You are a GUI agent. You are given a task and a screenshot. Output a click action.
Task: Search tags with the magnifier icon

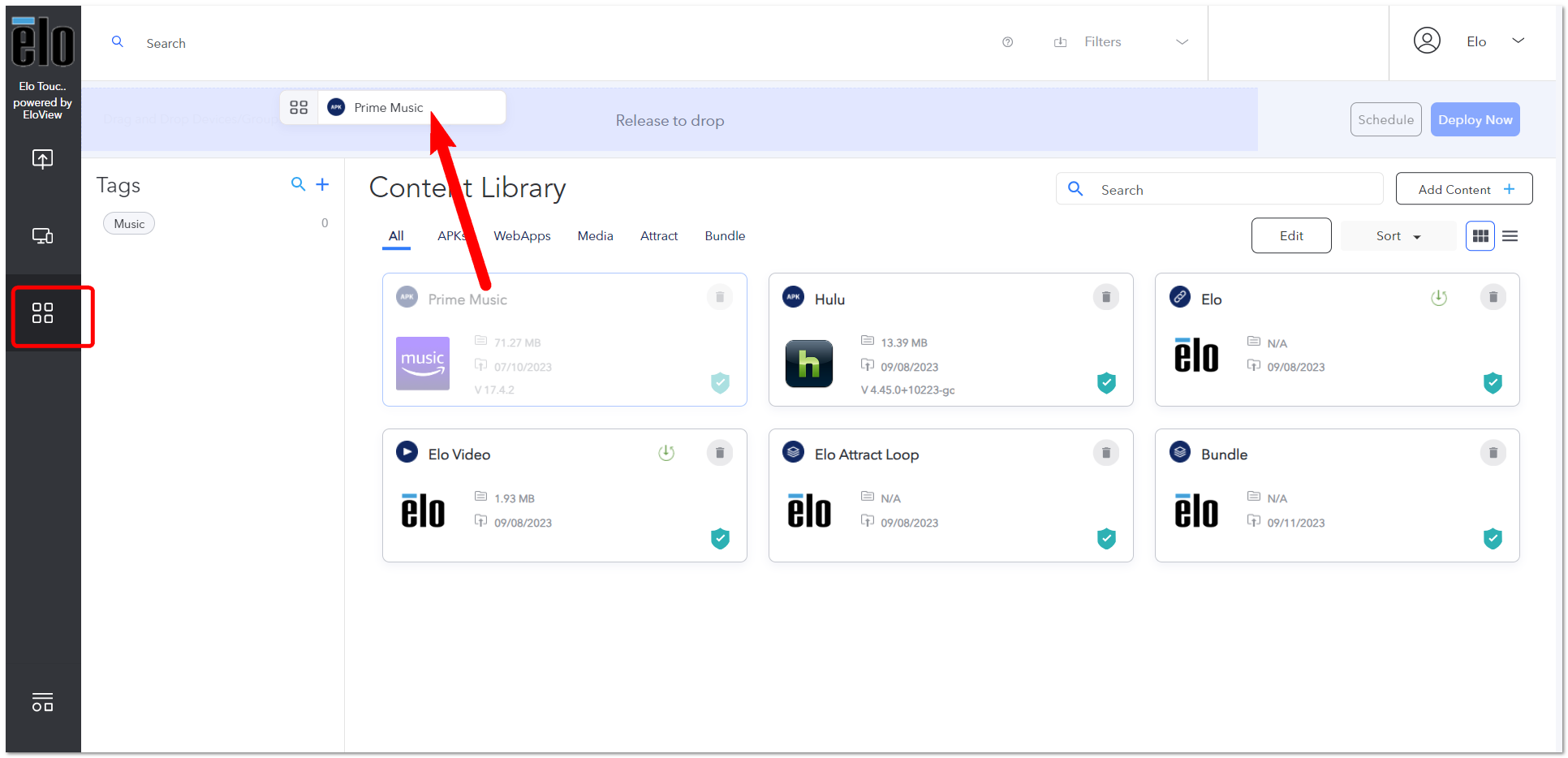tap(299, 184)
